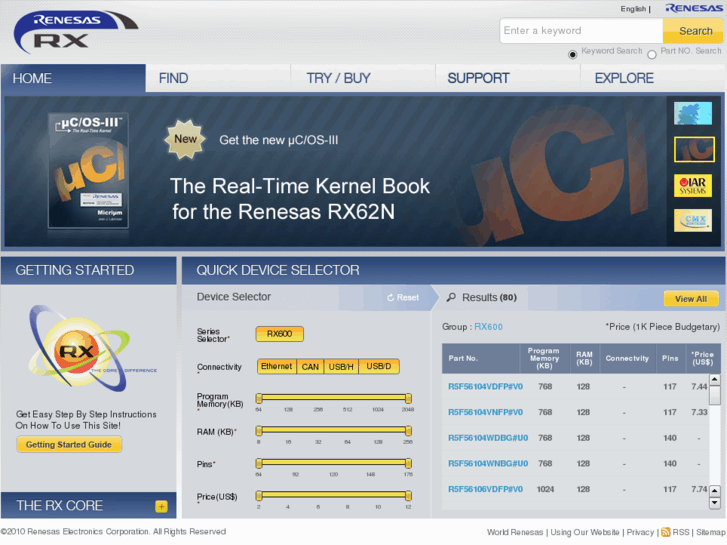Click the Connectivity column header
The height and width of the screenshot is (545, 727).
(627, 359)
